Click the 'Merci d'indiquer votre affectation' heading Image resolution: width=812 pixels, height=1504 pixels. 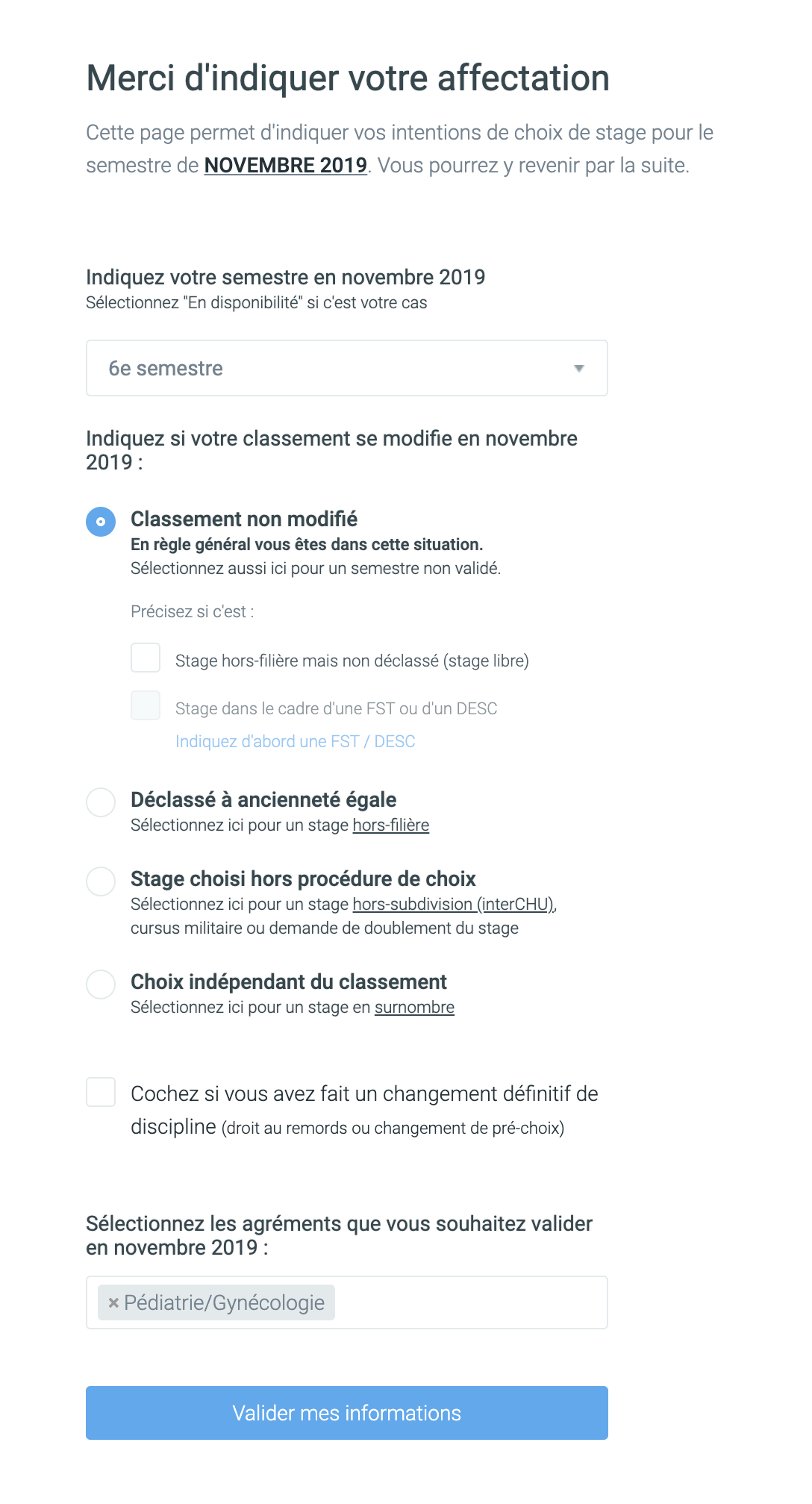pos(348,78)
